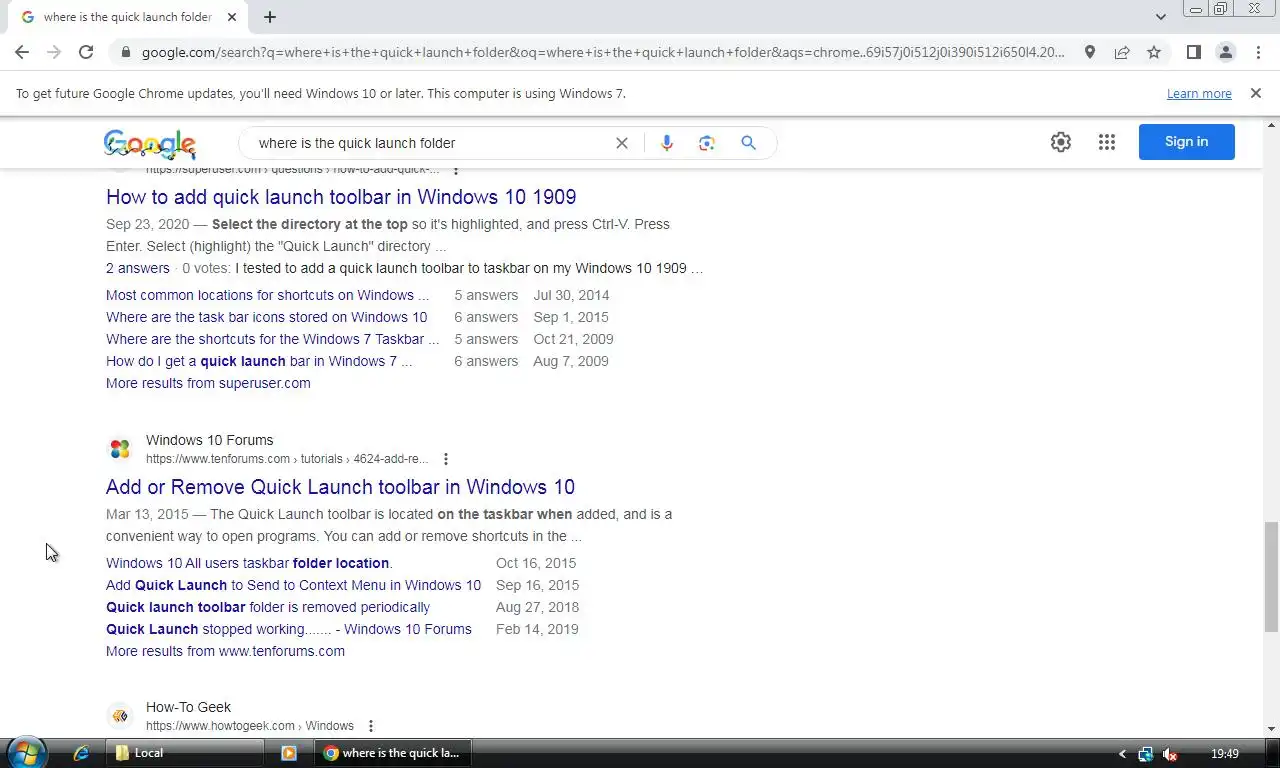Viewport: 1280px width, 768px height.
Task: Click the Windows 10 Forums favicon
Action: tap(120, 449)
